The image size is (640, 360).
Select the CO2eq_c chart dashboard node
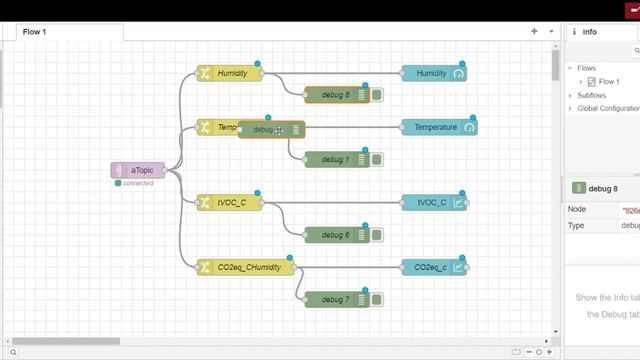[x=434, y=267]
